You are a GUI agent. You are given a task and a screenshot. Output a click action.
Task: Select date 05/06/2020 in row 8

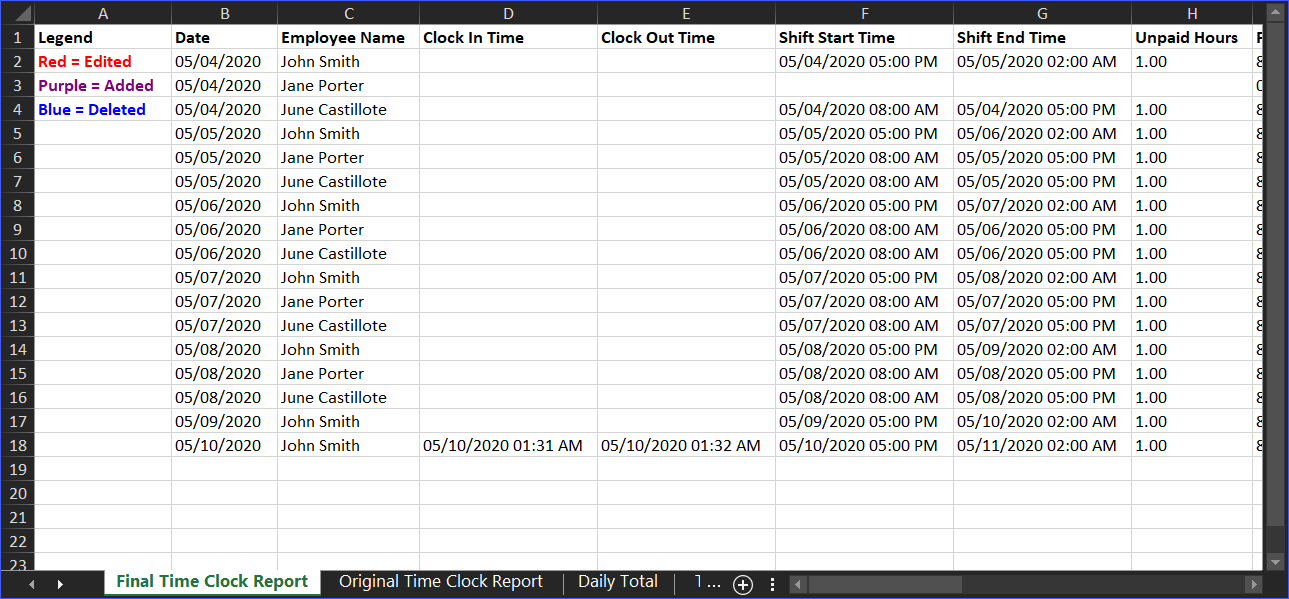[x=225, y=206]
